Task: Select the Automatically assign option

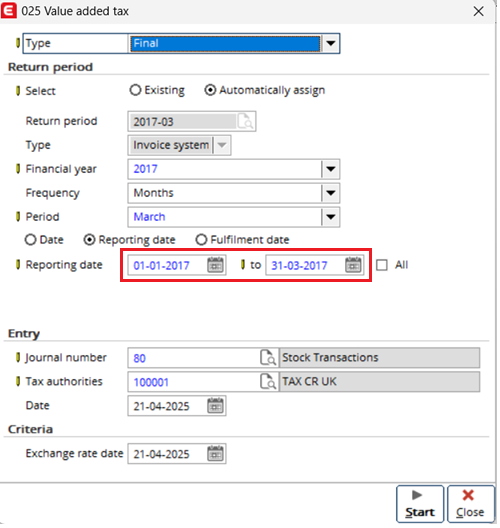Action: click(x=210, y=90)
